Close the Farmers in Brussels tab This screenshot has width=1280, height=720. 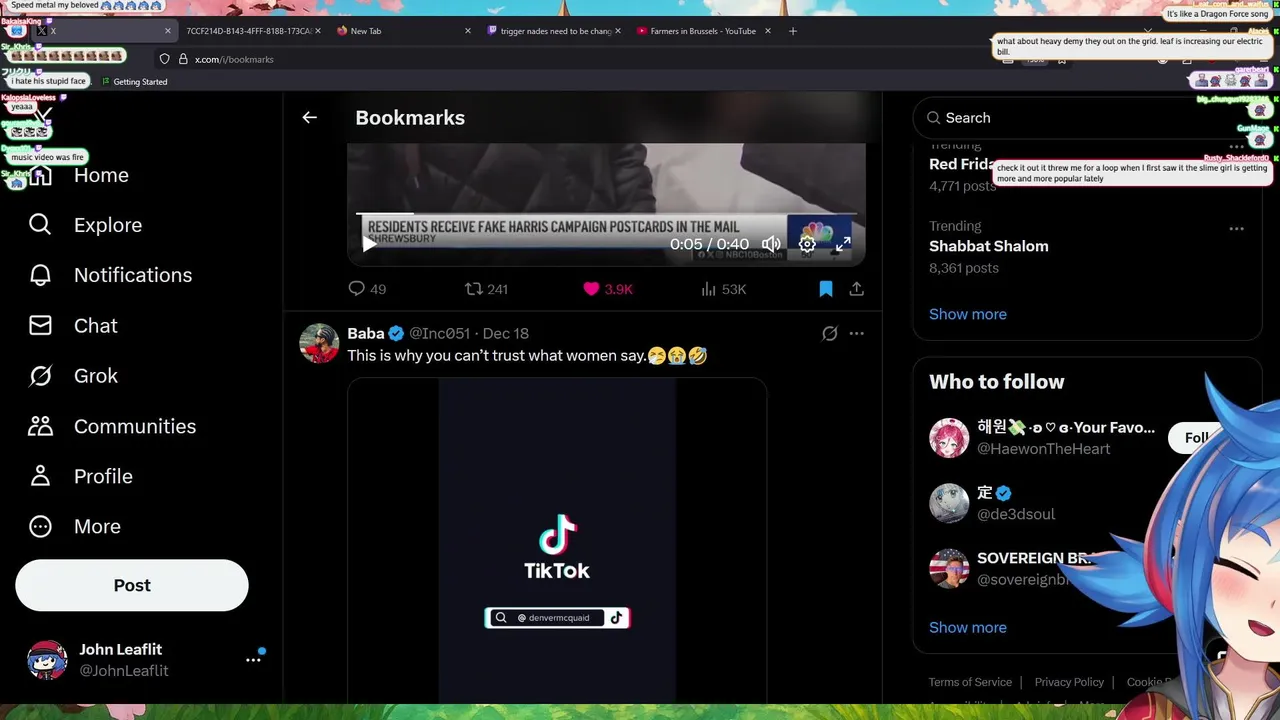click(x=768, y=31)
